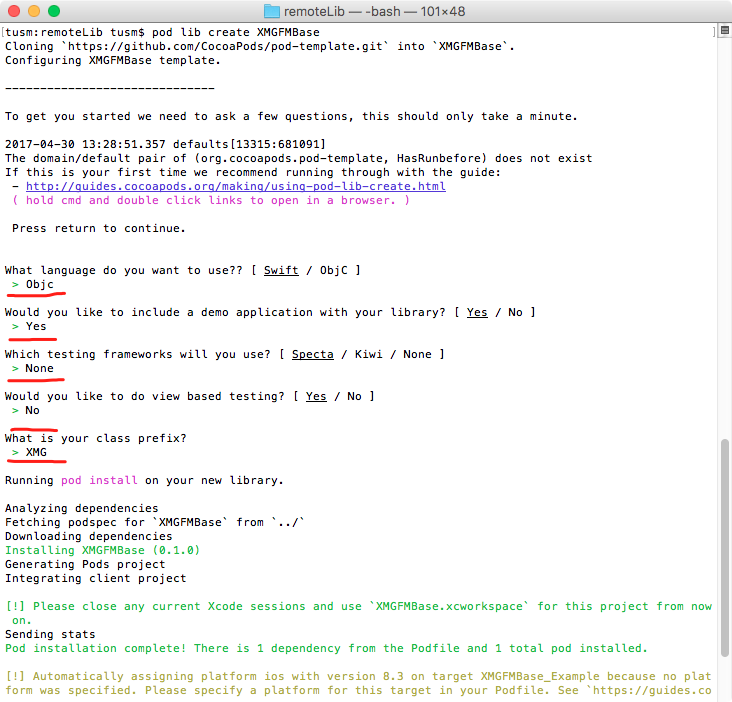Click the split pane icon at top right

point(725,31)
